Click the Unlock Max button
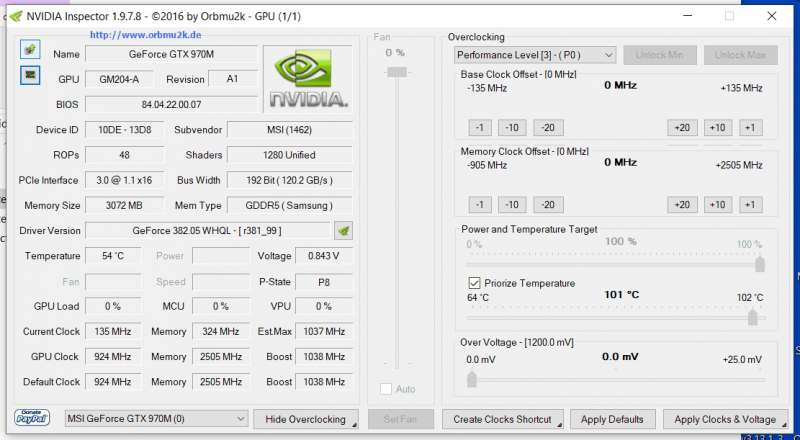 (x=740, y=55)
